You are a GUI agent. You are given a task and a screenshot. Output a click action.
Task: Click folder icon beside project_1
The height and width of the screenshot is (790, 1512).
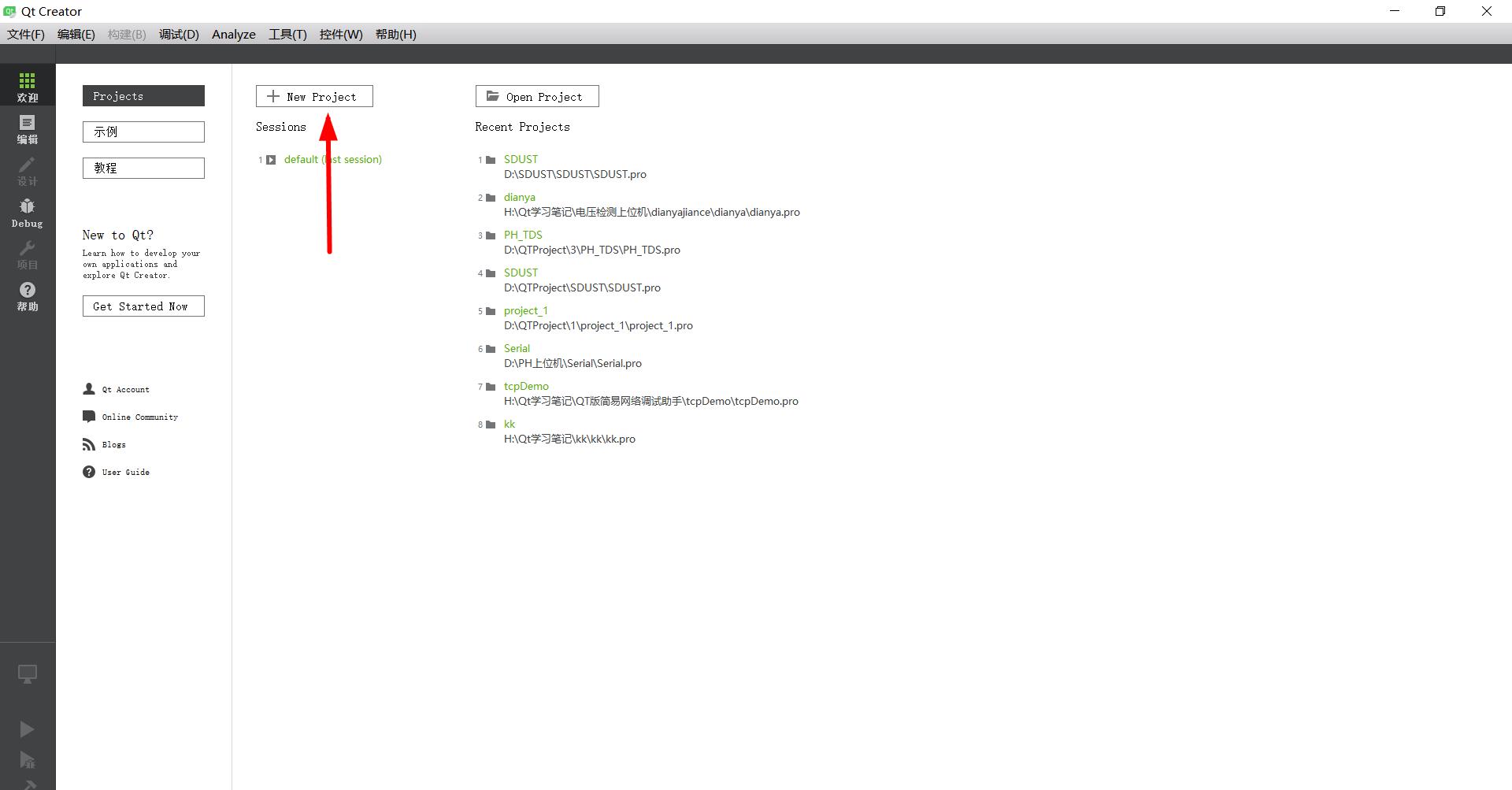coord(491,311)
